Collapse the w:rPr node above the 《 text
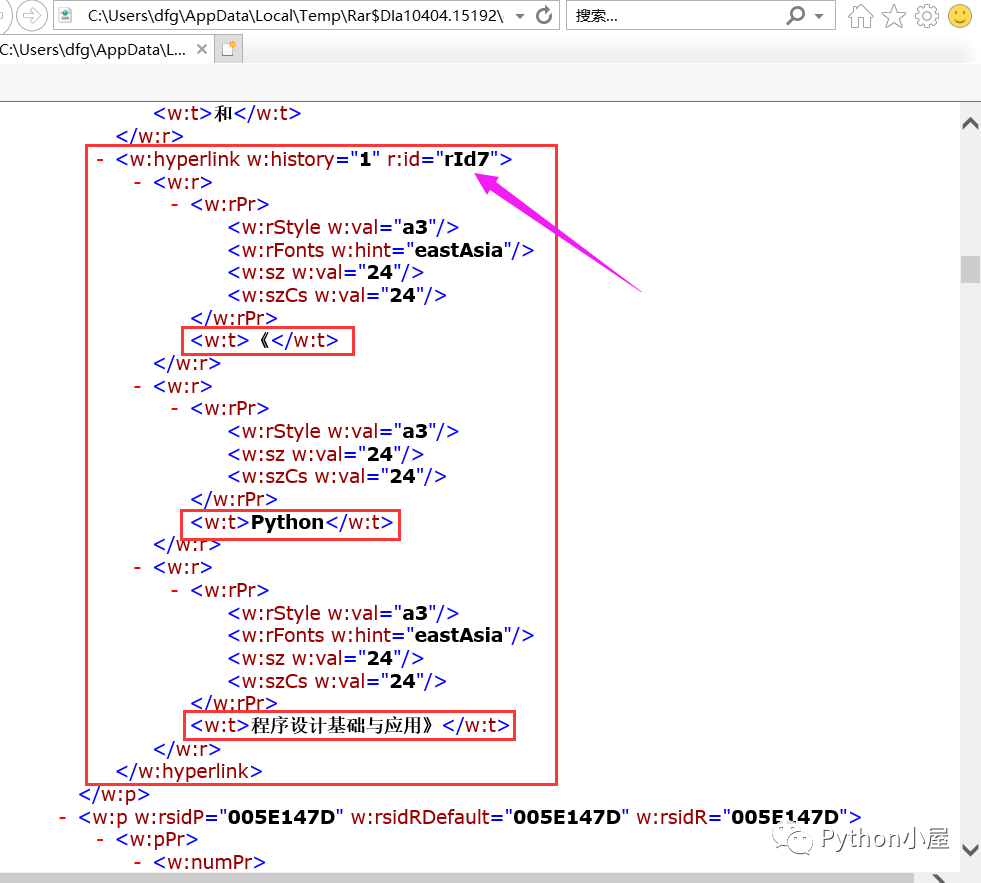Image resolution: width=981 pixels, height=883 pixels. point(175,205)
